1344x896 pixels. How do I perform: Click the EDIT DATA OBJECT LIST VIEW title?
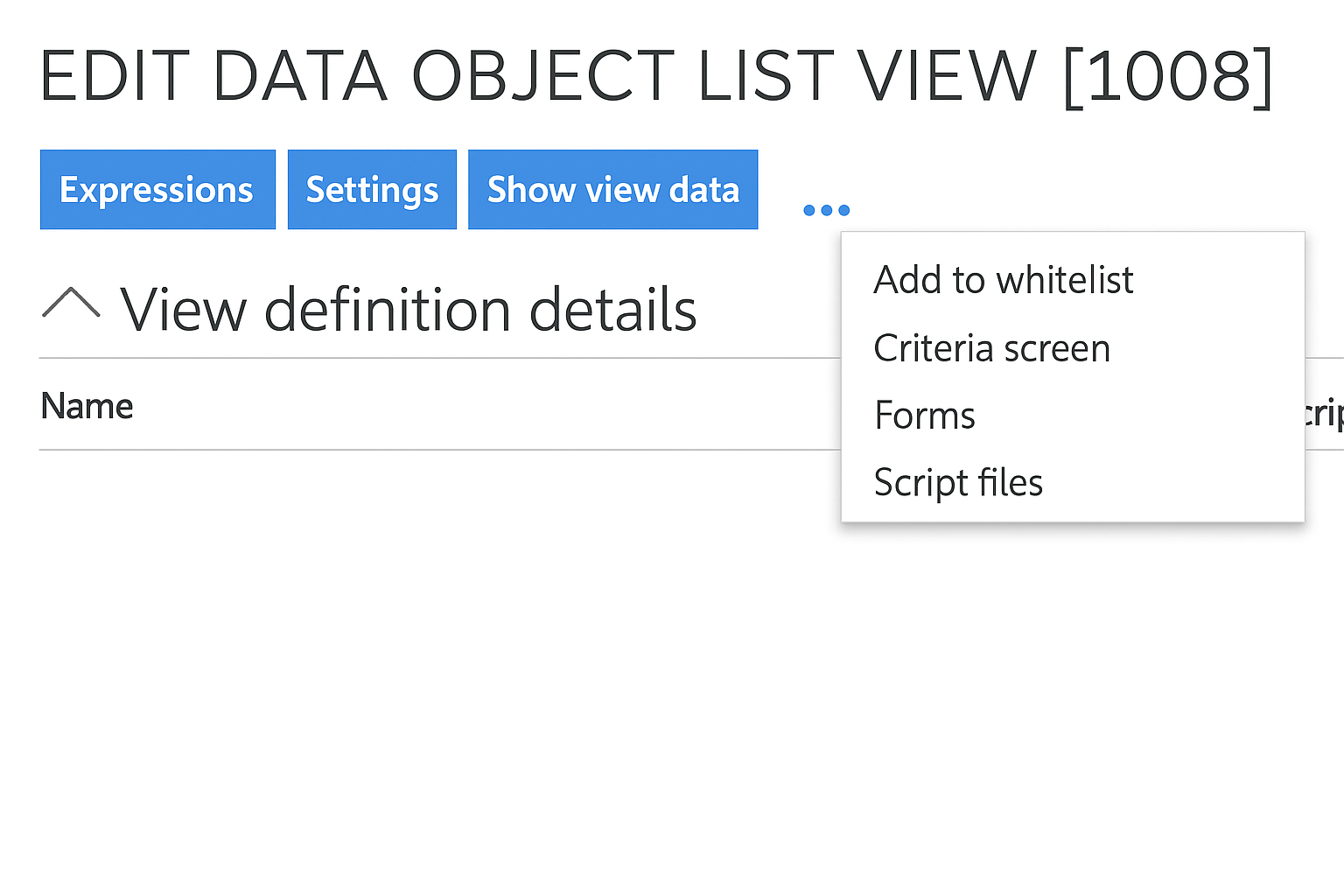coord(656,74)
